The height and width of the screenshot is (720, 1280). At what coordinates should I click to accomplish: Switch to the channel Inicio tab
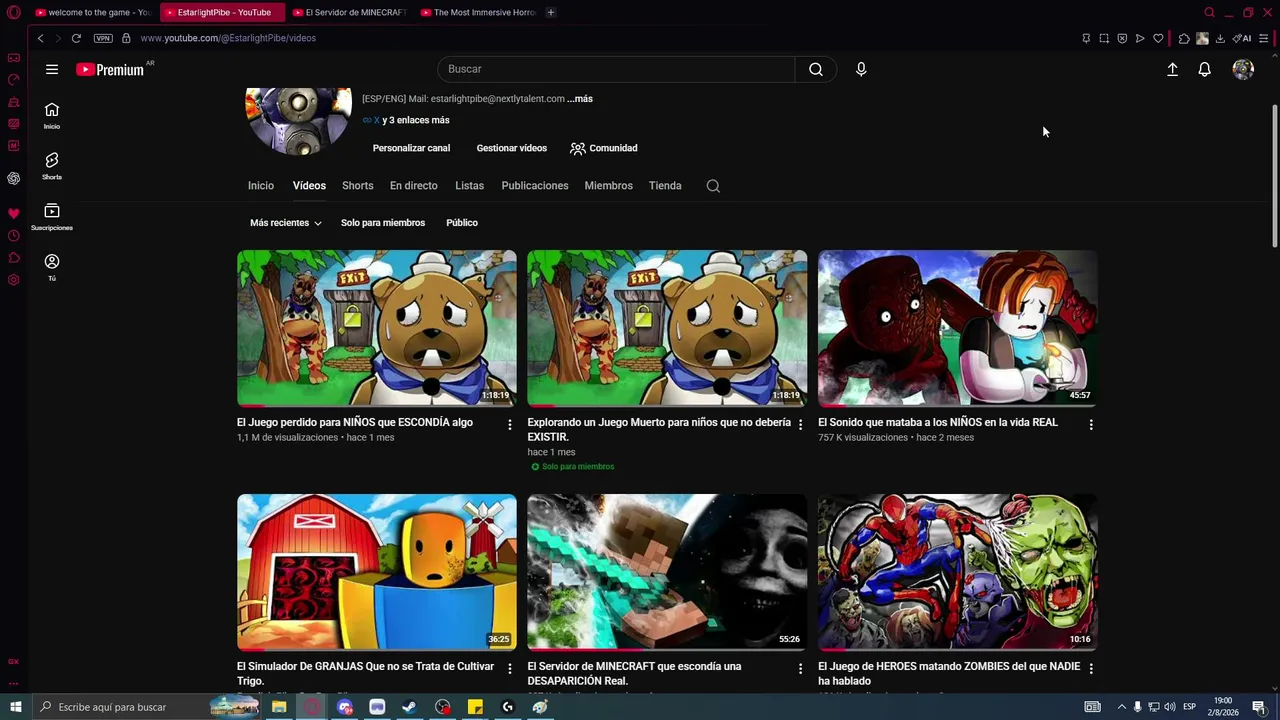pos(261,186)
